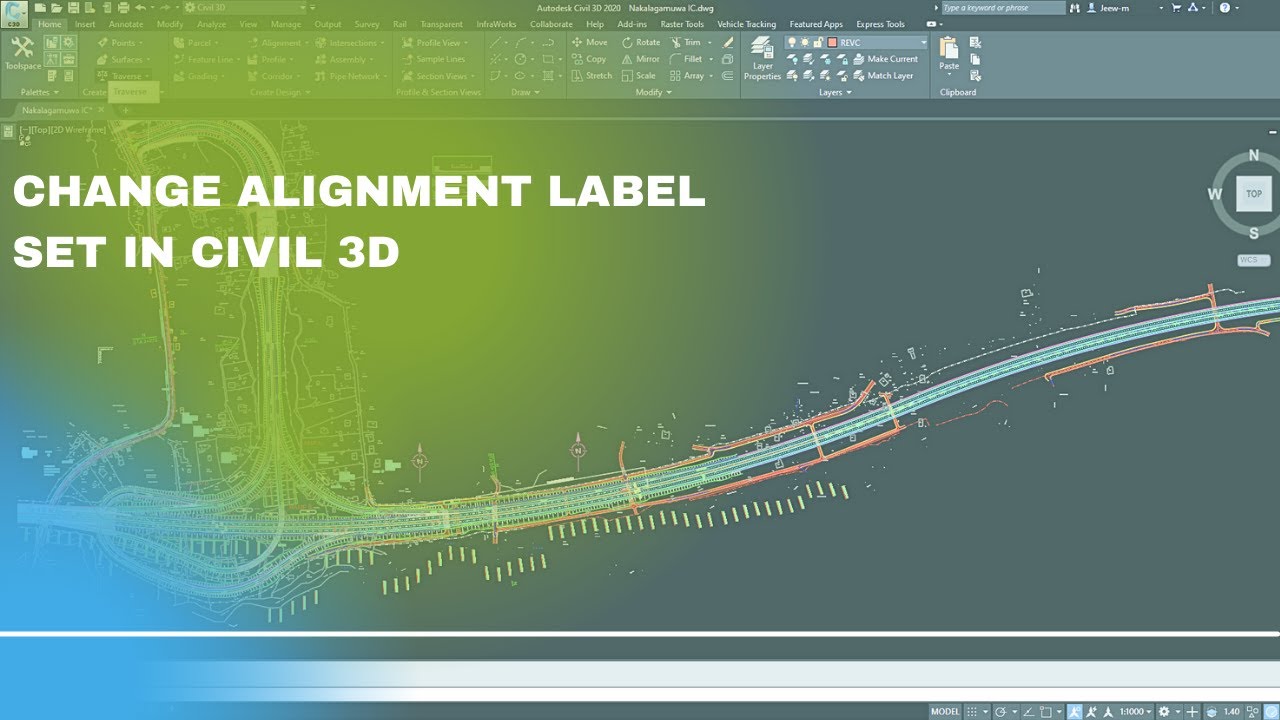Click the REVC layer red color swatch
The height and width of the screenshot is (720, 1280).
832,43
